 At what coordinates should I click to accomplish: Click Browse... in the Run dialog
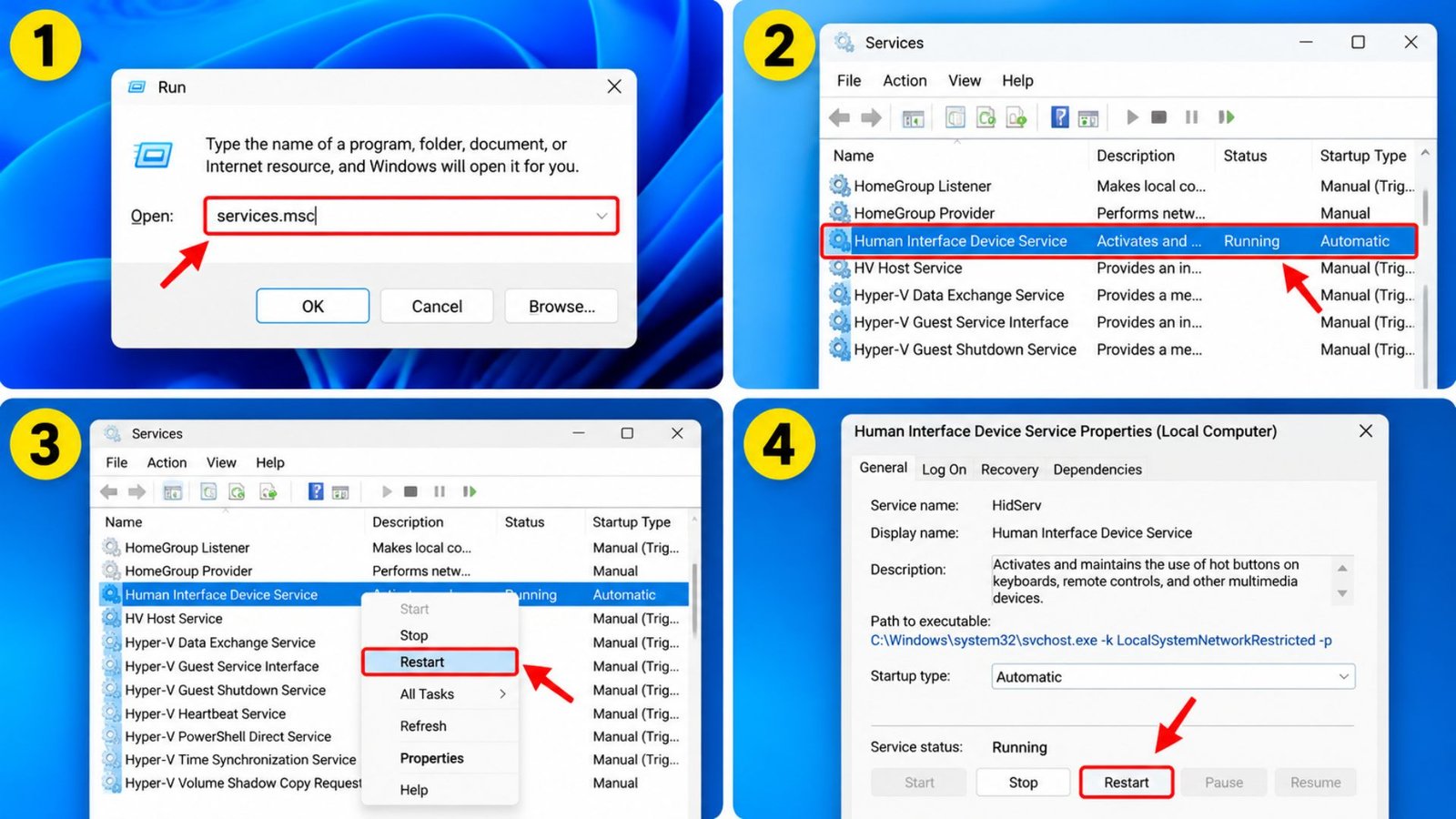561,306
